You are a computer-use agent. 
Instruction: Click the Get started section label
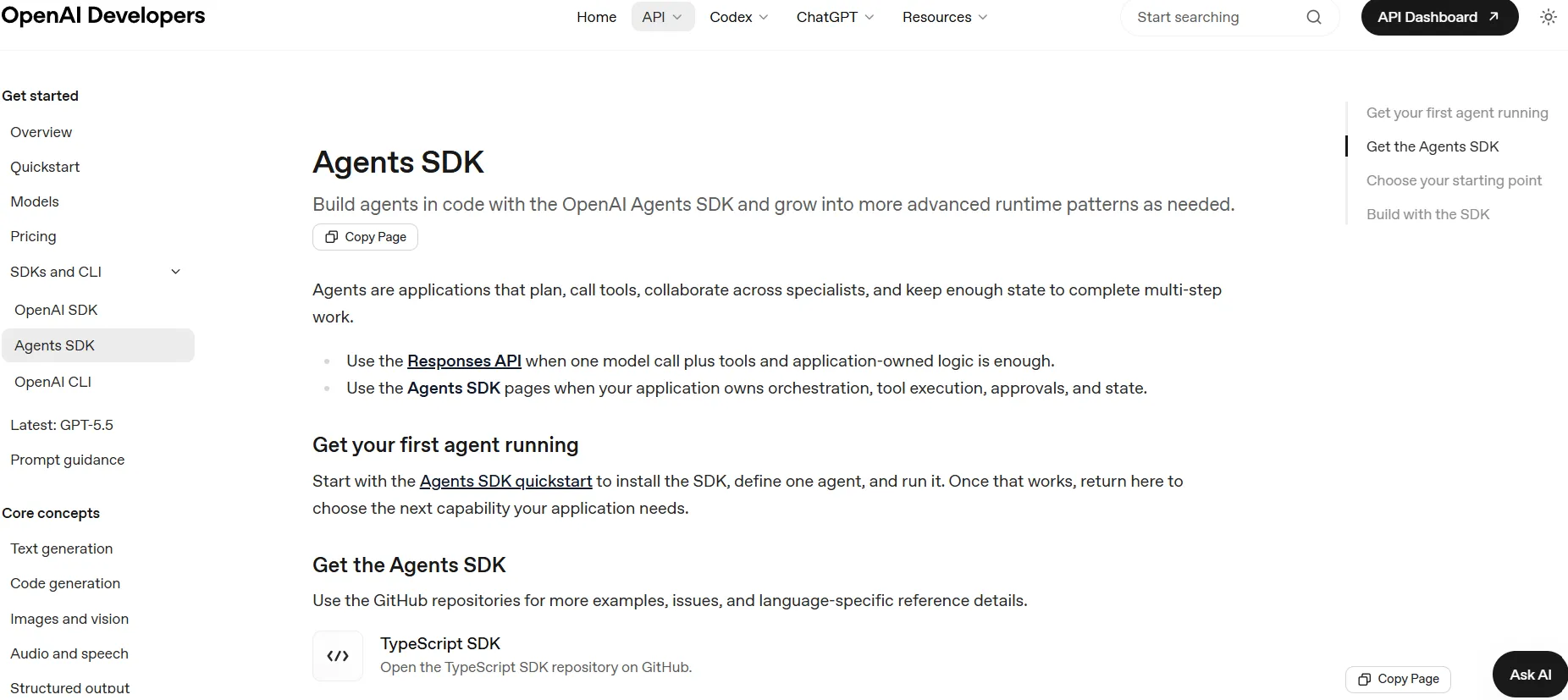click(x=40, y=96)
